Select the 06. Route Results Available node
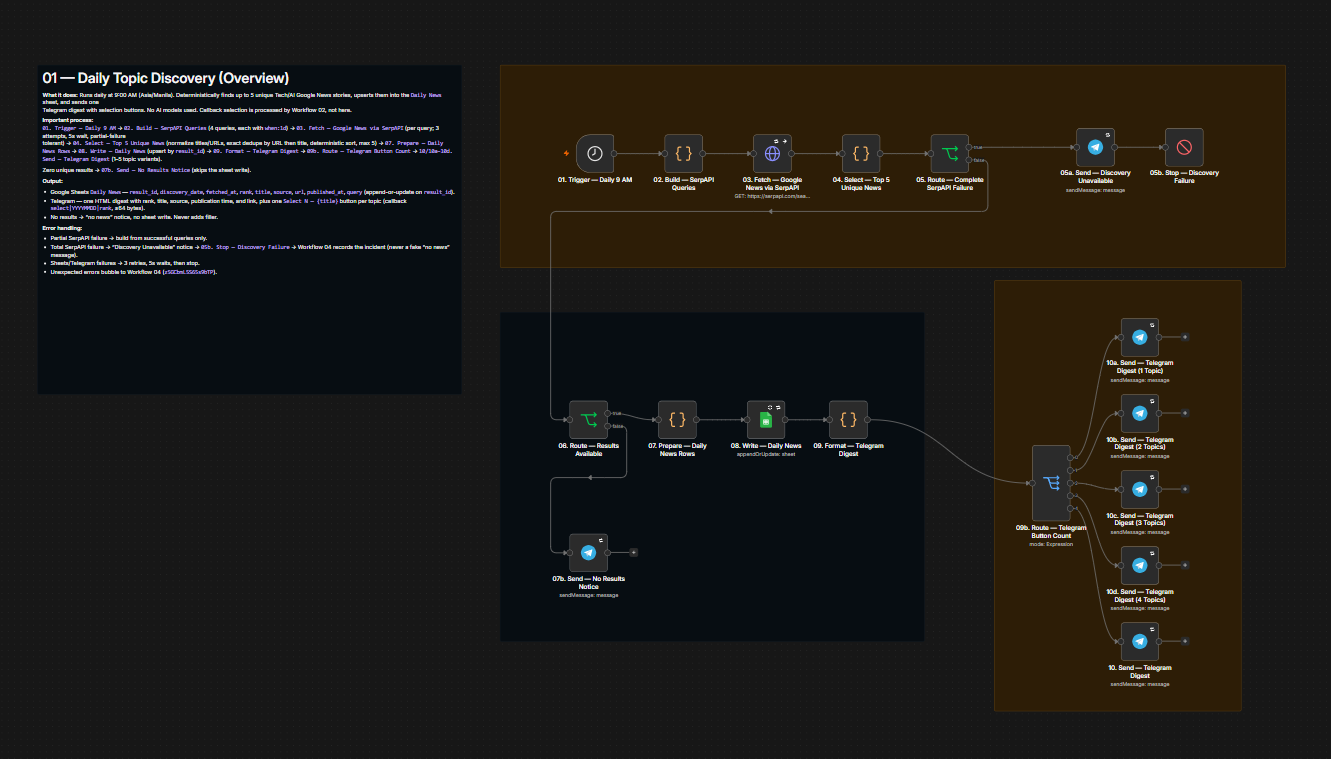1331x759 pixels. (588, 420)
